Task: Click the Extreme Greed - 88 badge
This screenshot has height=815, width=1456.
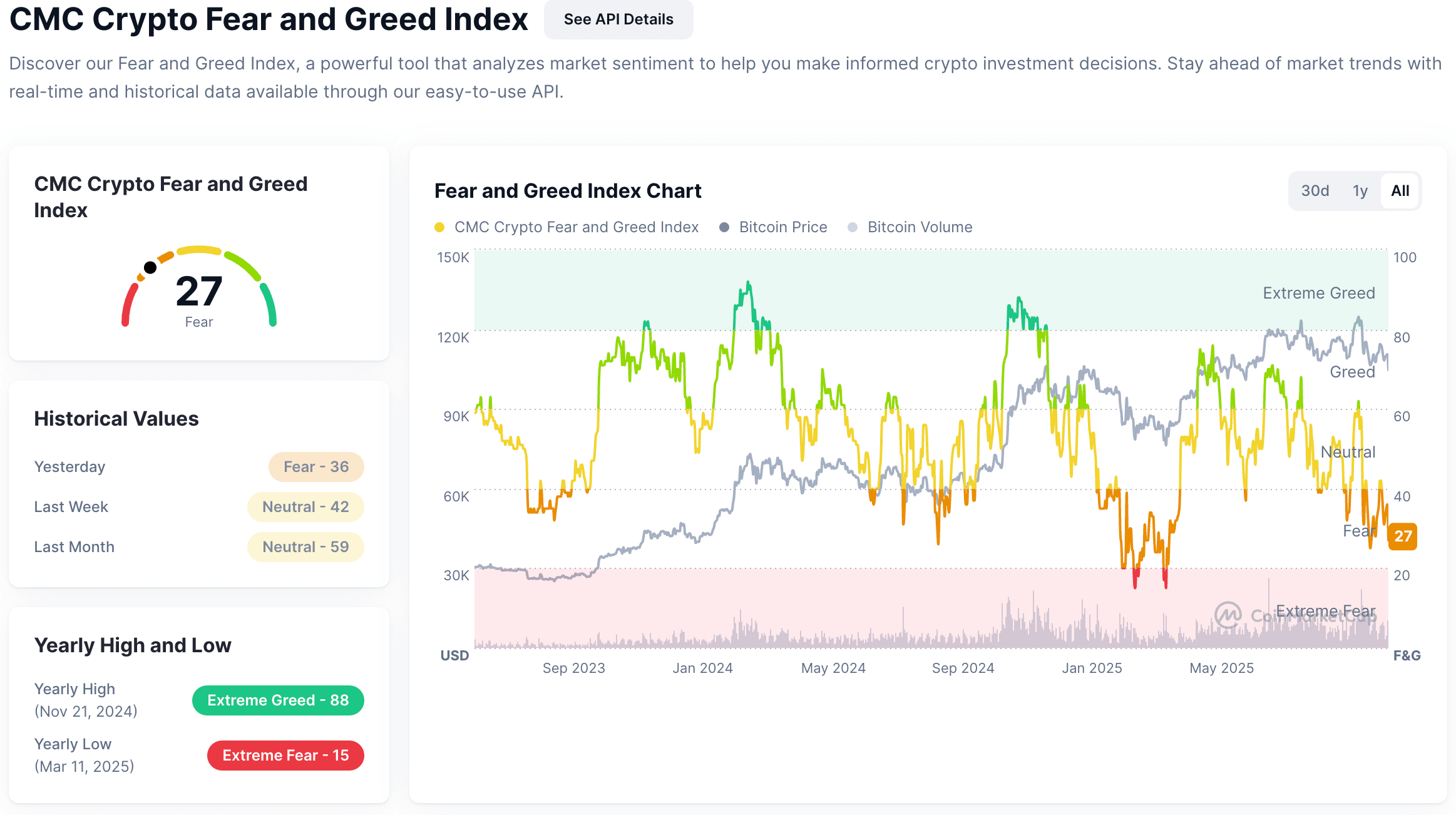Action: (278, 700)
